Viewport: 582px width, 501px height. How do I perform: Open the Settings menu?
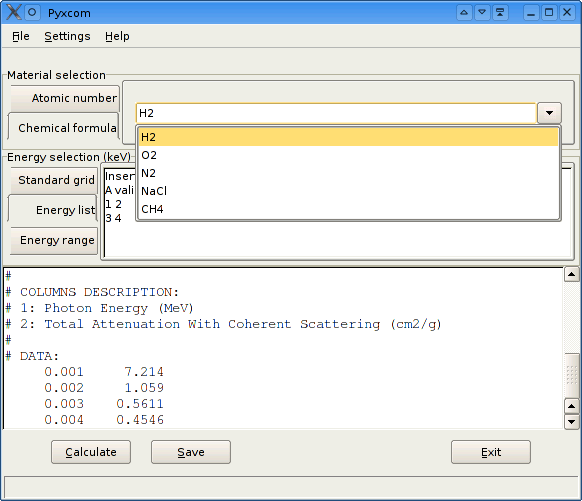coord(67,36)
